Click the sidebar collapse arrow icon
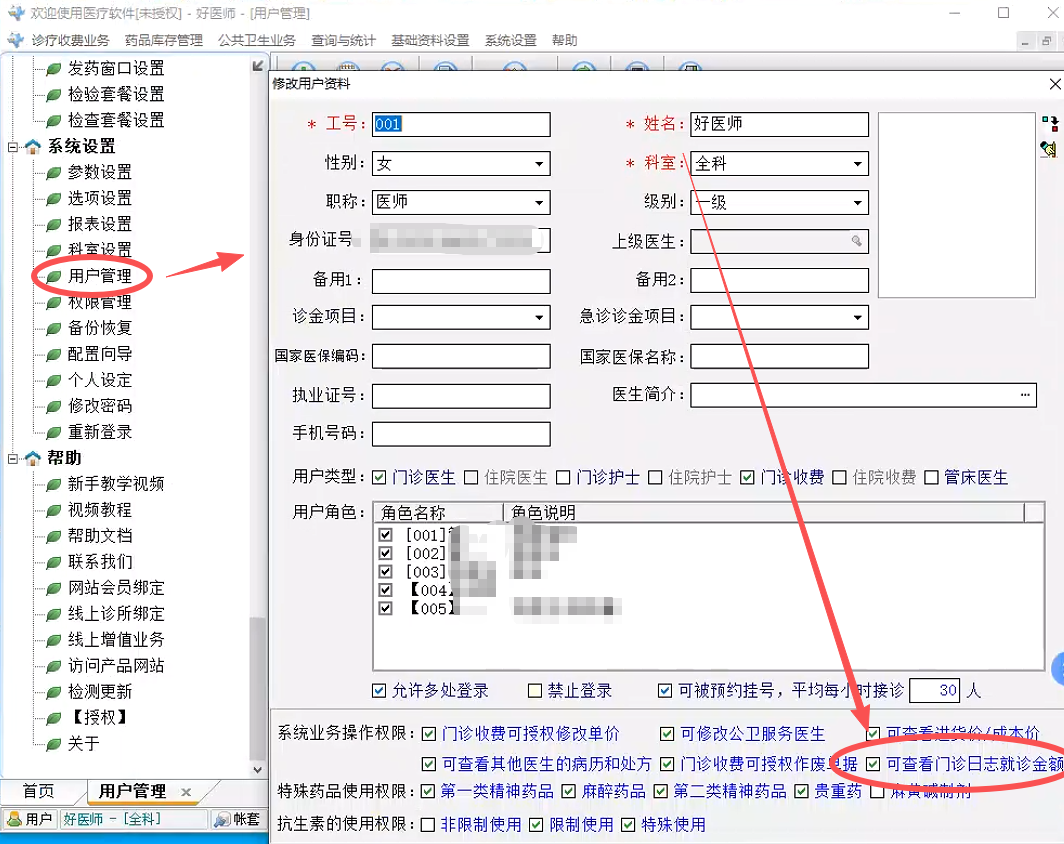 pyautogui.click(x=258, y=66)
